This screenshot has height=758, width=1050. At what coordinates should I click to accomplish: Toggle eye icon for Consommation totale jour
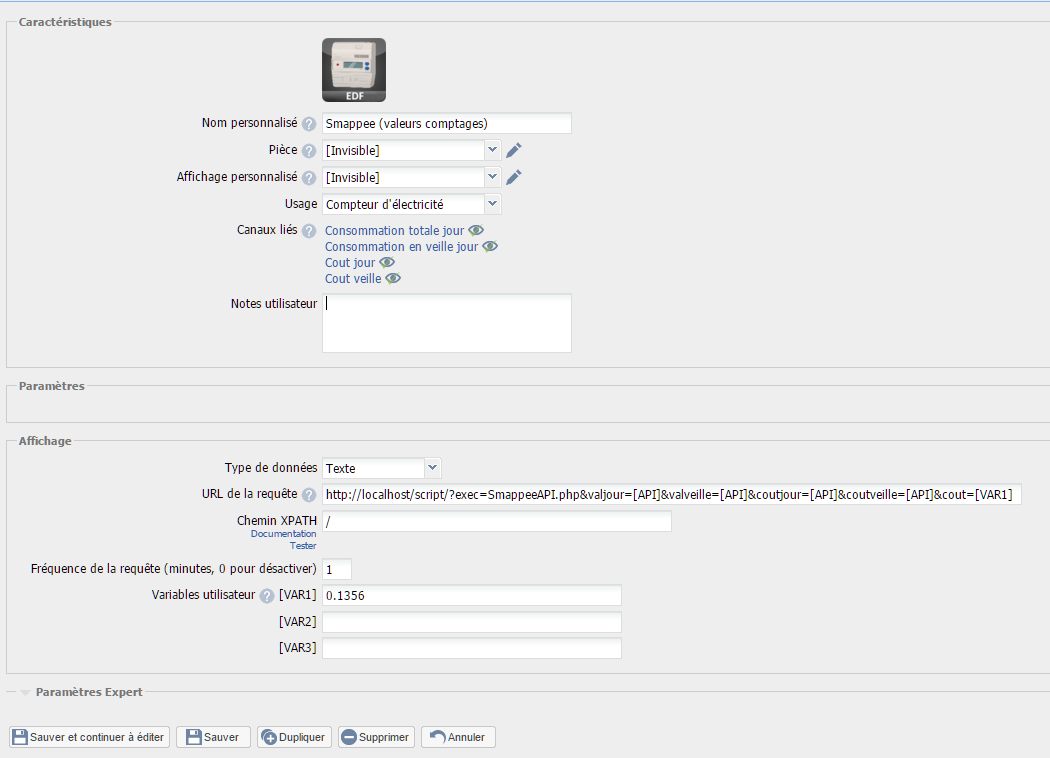pyautogui.click(x=476, y=231)
